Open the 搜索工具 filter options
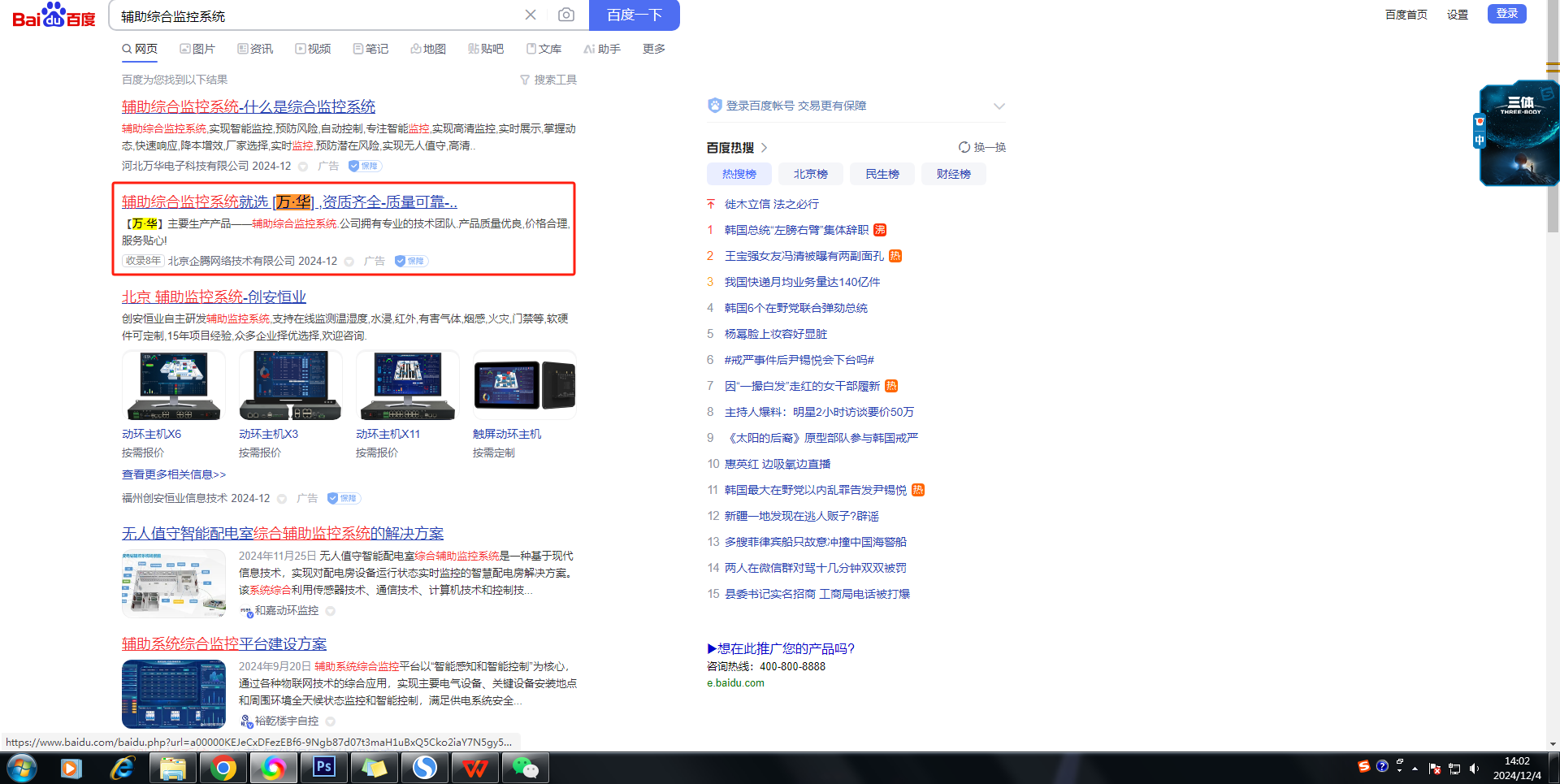The height and width of the screenshot is (784, 1560). (x=548, y=80)
